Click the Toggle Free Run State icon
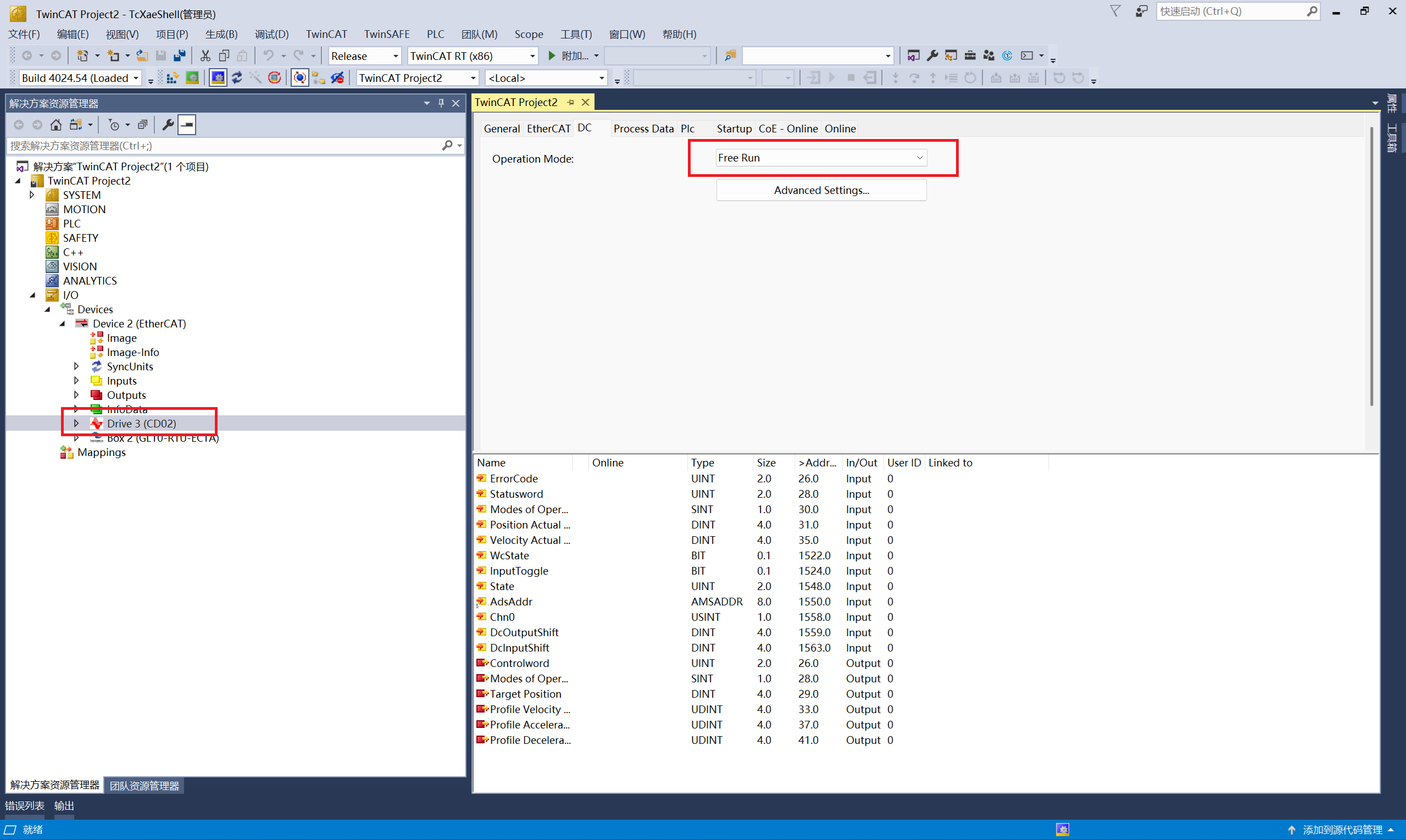Image resolution: width=1406 pixels, height=840 pixels. click(275, 78)
